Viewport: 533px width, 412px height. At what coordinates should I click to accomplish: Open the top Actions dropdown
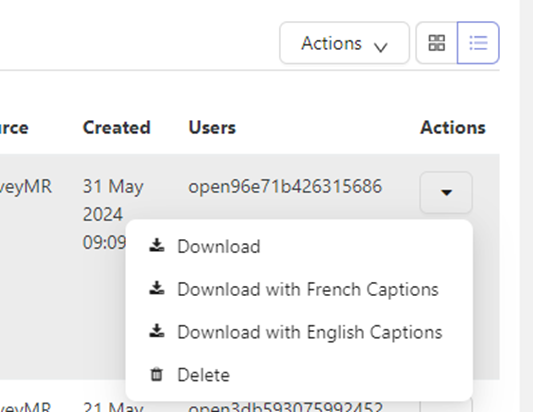tap(344, 43)
